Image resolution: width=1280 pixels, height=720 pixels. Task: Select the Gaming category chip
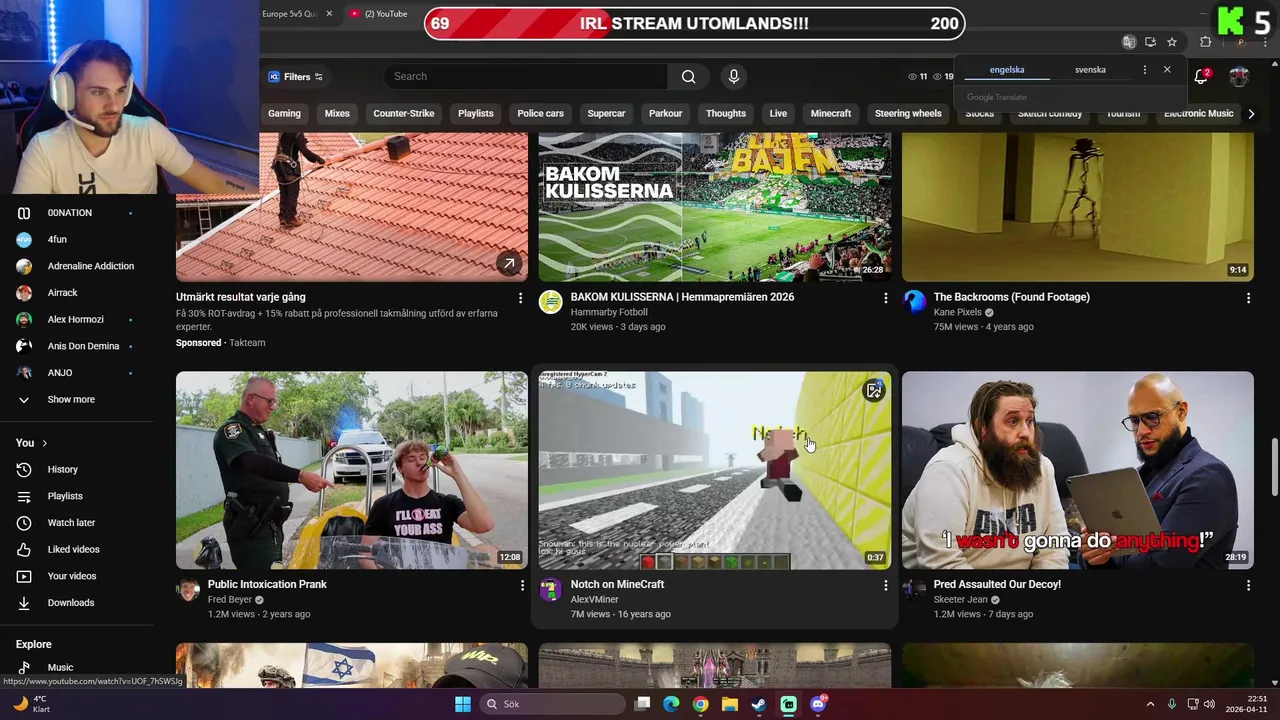[x=284, y=114]
